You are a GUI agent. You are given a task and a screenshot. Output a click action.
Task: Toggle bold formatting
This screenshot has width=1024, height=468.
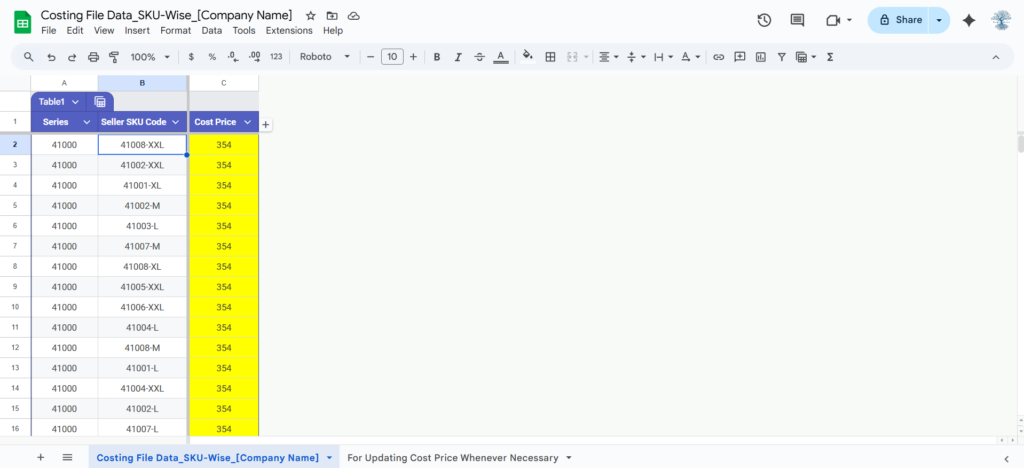coord(437,57)
